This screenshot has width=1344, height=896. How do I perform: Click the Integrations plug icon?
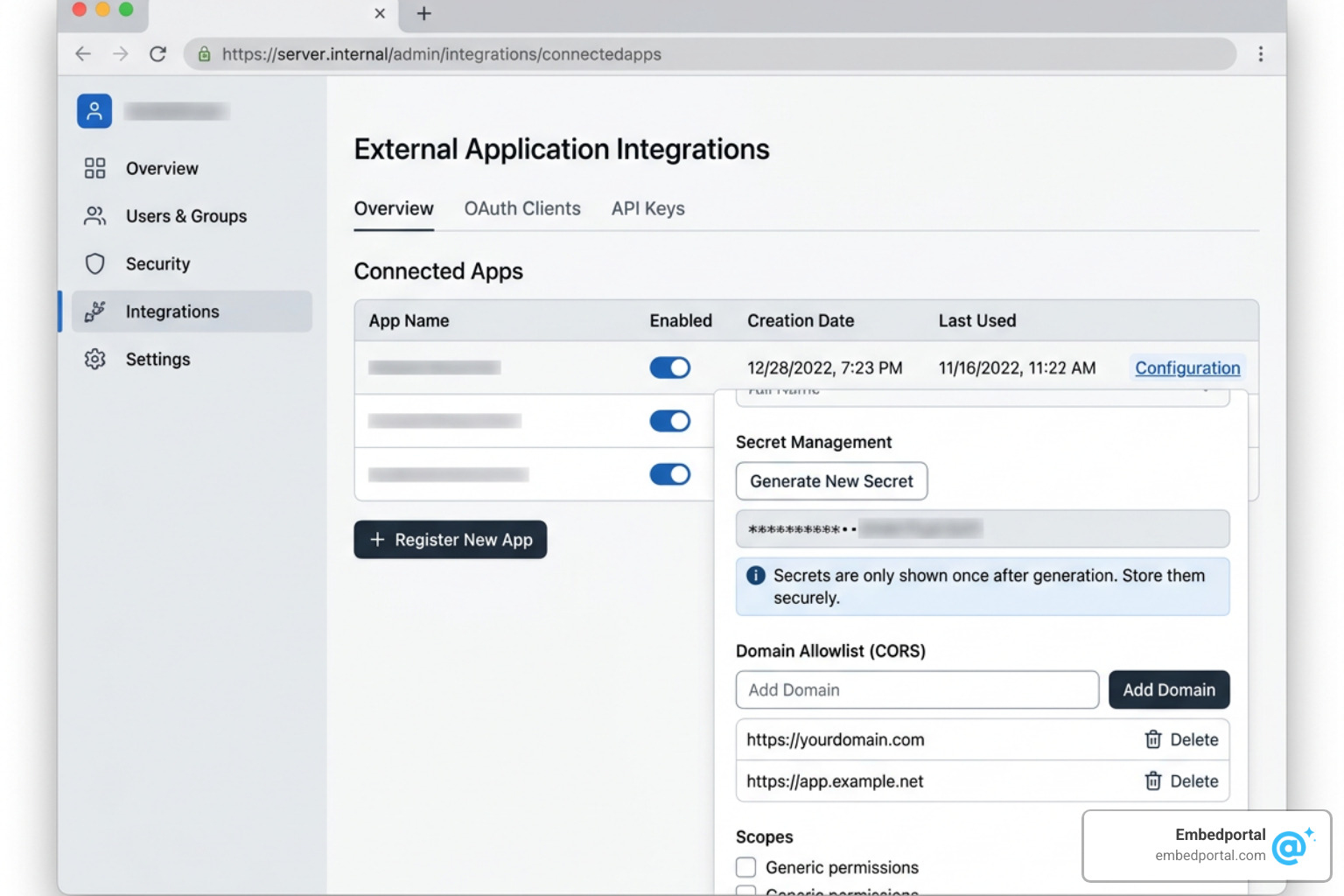[x=94, y=311]
